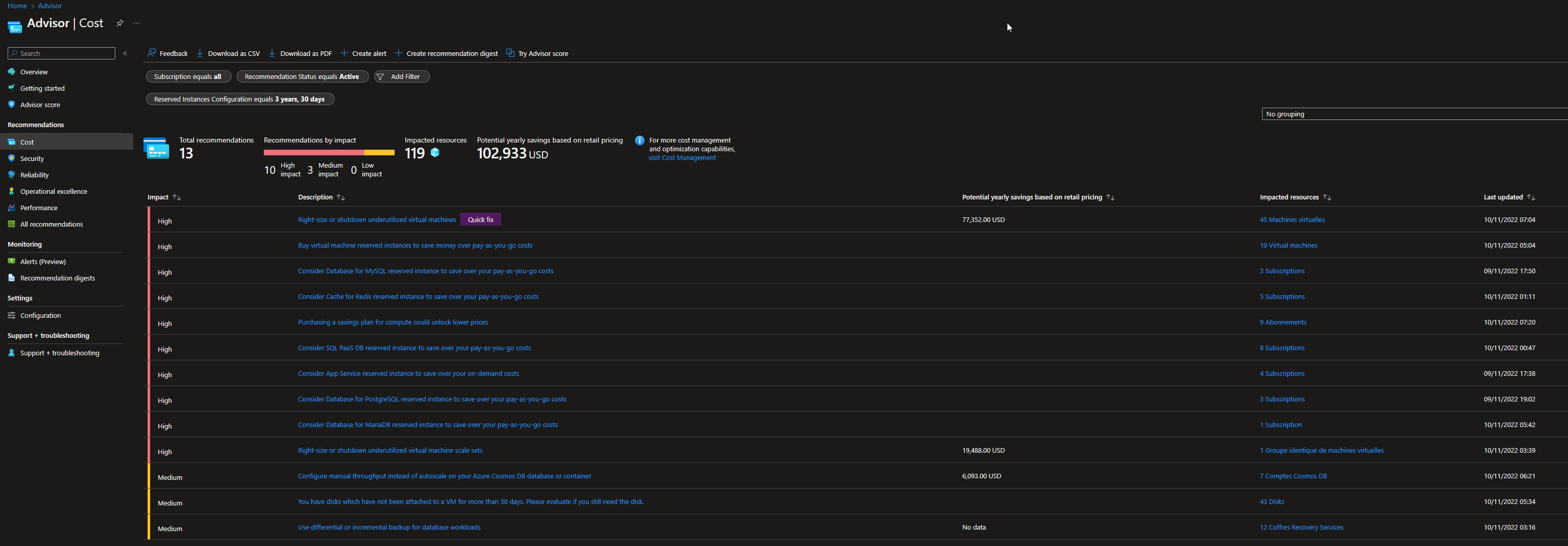Screen dimensions: 1568x546
Task: Open underutilized virtual machine scale sets recommendation
Action: pos(390,451)
